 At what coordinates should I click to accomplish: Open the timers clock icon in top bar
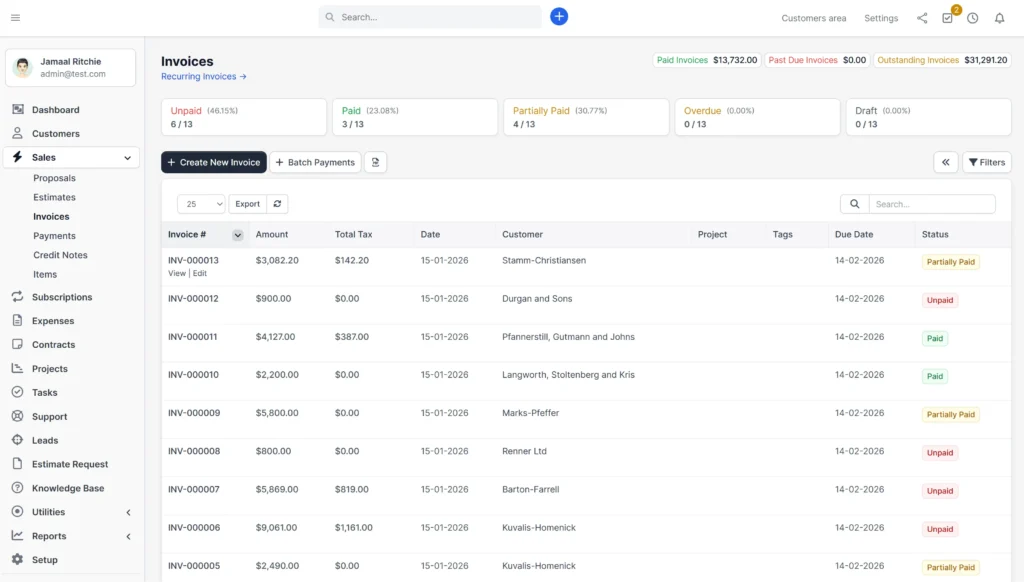[971, 17]
